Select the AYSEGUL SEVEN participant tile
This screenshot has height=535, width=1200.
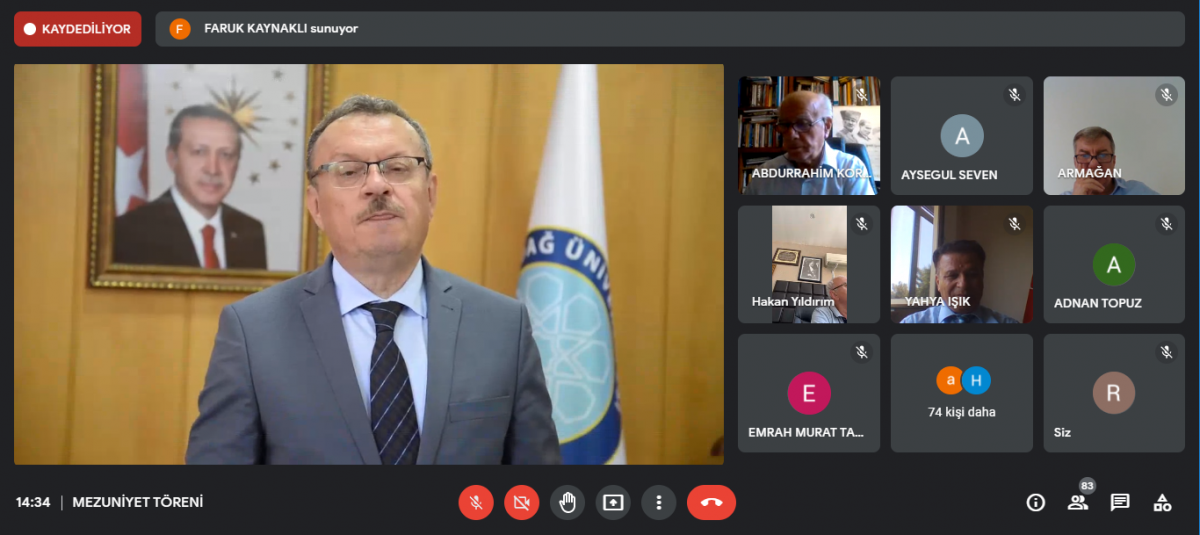point(962,136)
